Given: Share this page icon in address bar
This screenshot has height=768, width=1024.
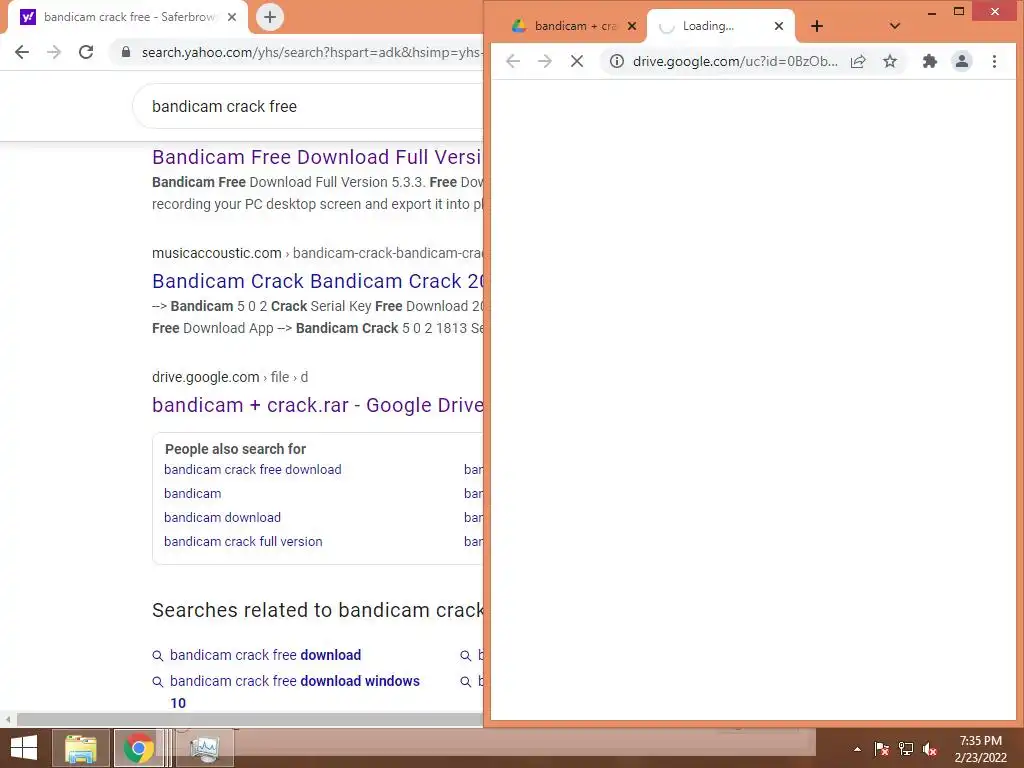Looking at the screenshot, I should click(x=858, y=61).
